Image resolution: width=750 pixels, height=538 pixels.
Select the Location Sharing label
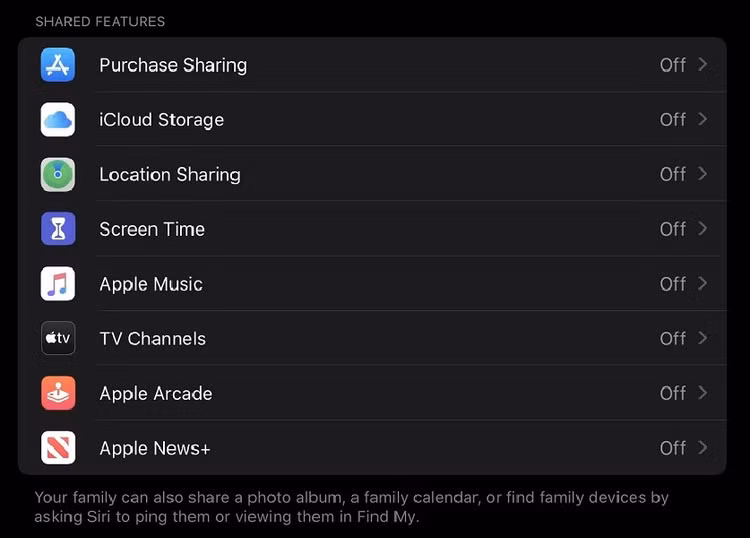pos(170,174)
